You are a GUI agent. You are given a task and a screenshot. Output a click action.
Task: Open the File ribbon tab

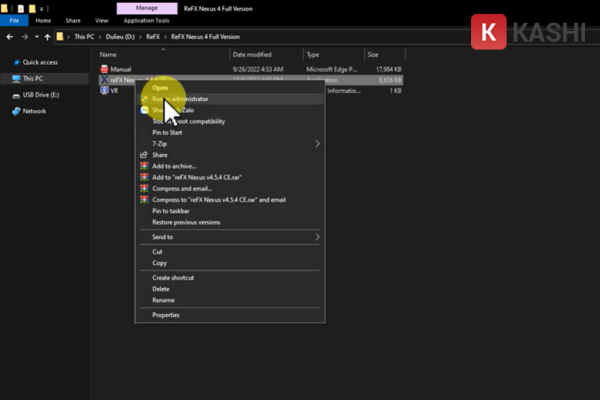(15, 19)
